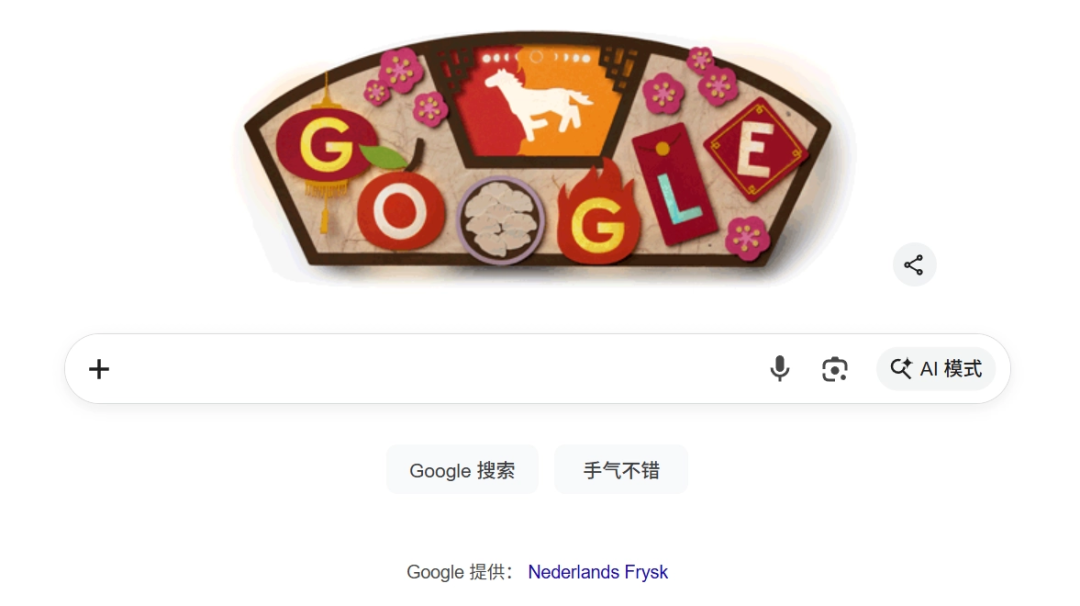
Task: Click pink blossom below diamond E
Action: [x=747, y=238]
